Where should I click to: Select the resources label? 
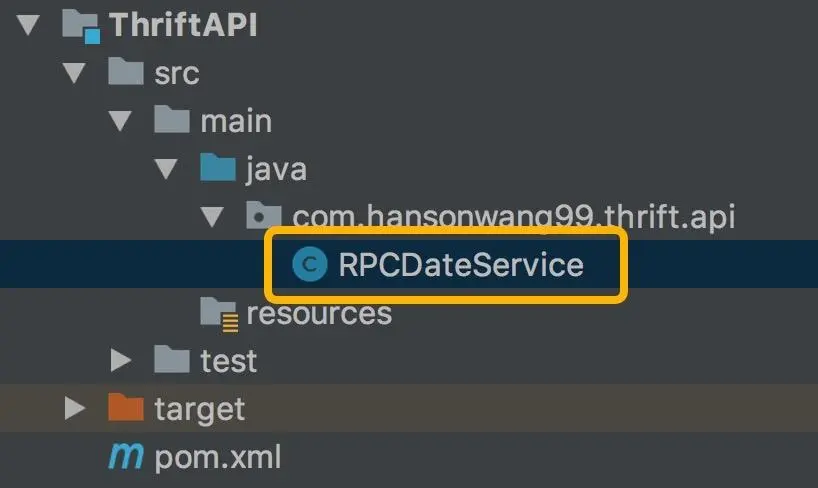[x=319, y=313]
